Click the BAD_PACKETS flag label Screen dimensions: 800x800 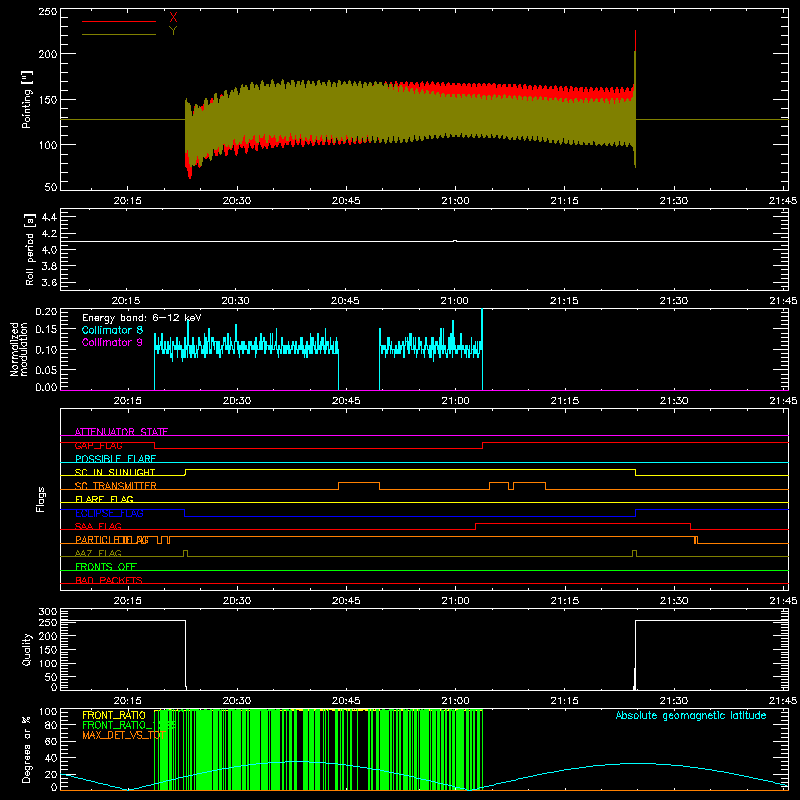(109, 580)
